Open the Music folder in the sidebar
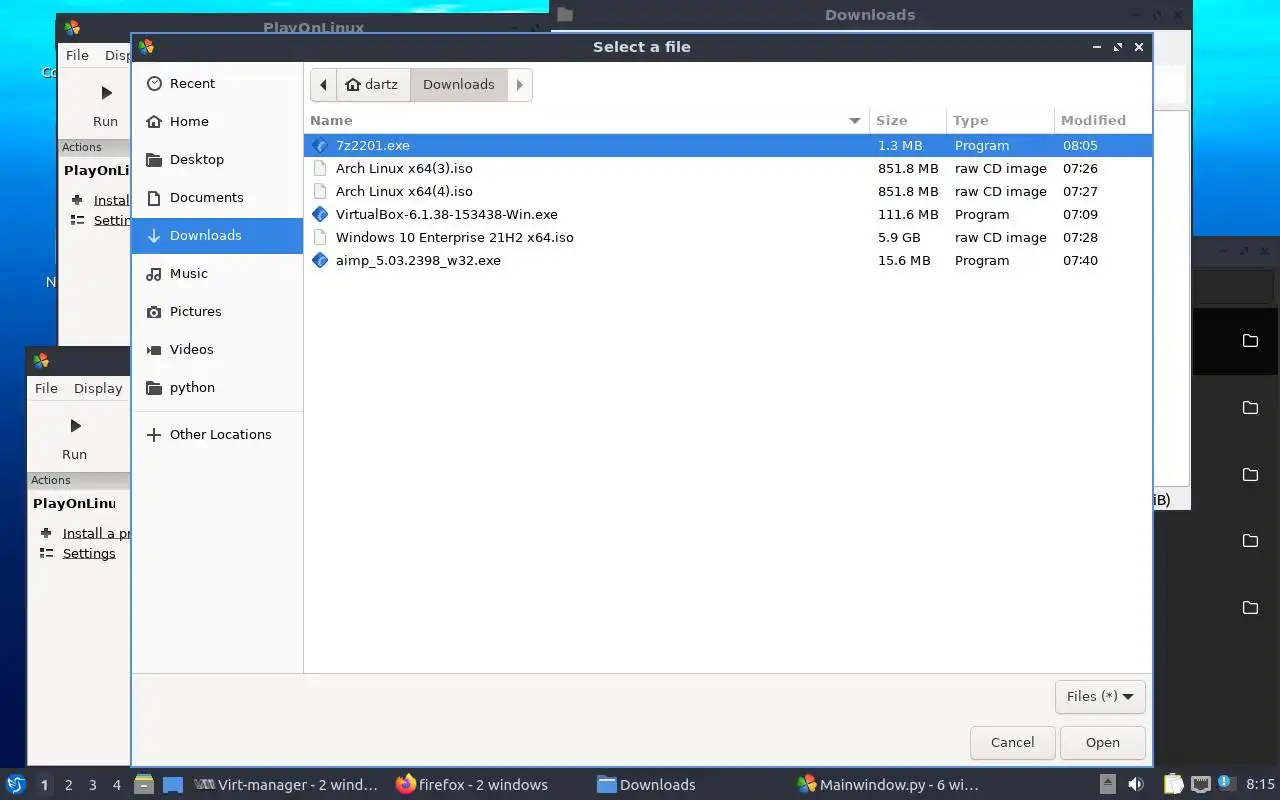 (x=217, y=274)
